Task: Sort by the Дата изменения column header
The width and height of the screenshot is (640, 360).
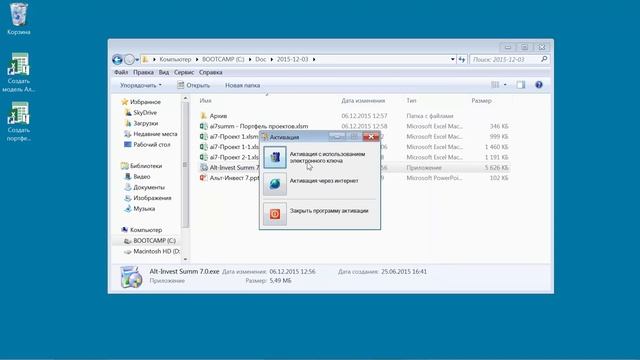Action: click(x=363, y=100)
